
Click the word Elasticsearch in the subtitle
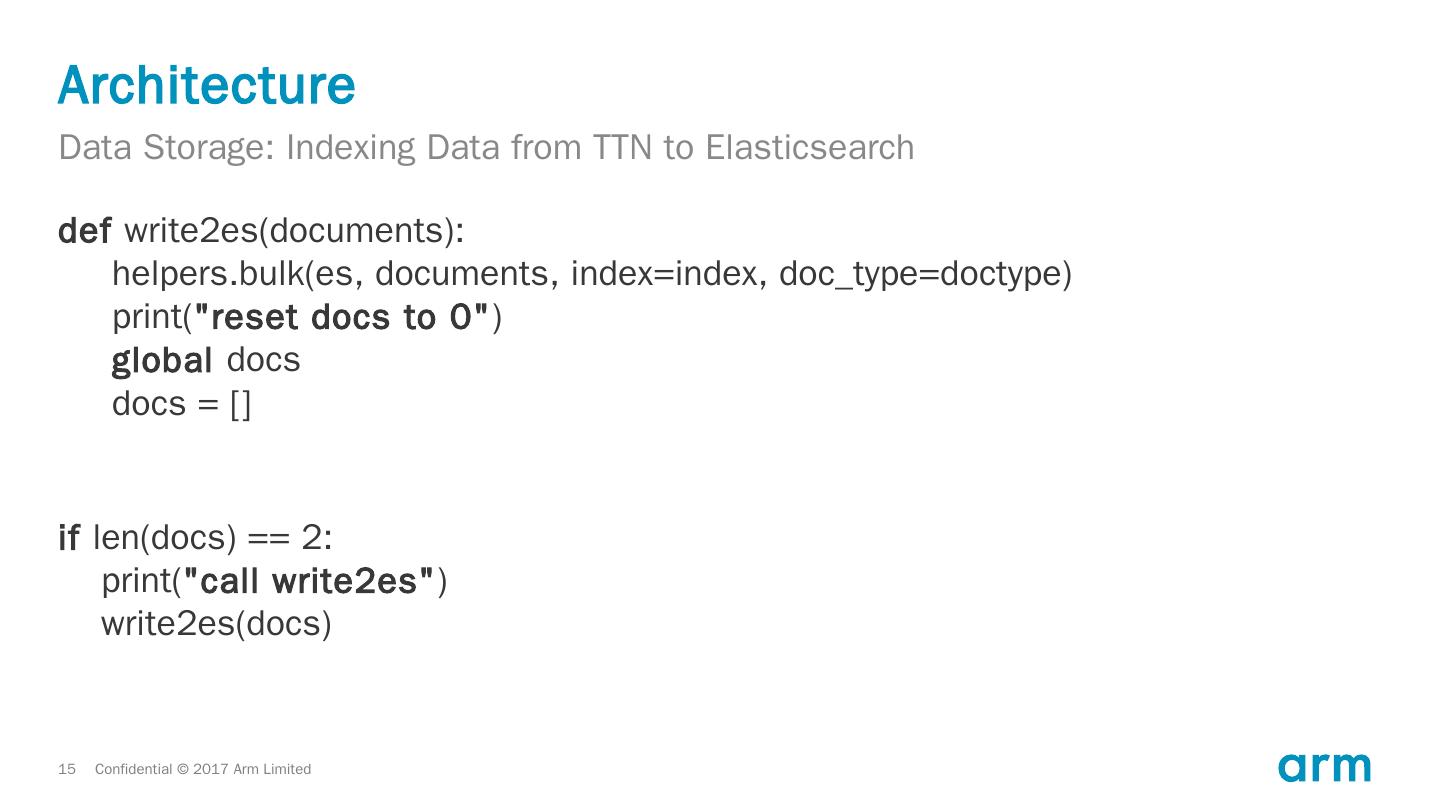click(x=809, y=147)
